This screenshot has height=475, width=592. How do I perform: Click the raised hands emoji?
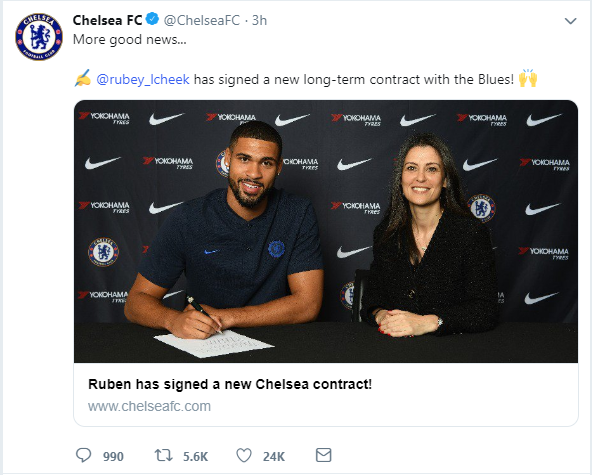(528, 78)
